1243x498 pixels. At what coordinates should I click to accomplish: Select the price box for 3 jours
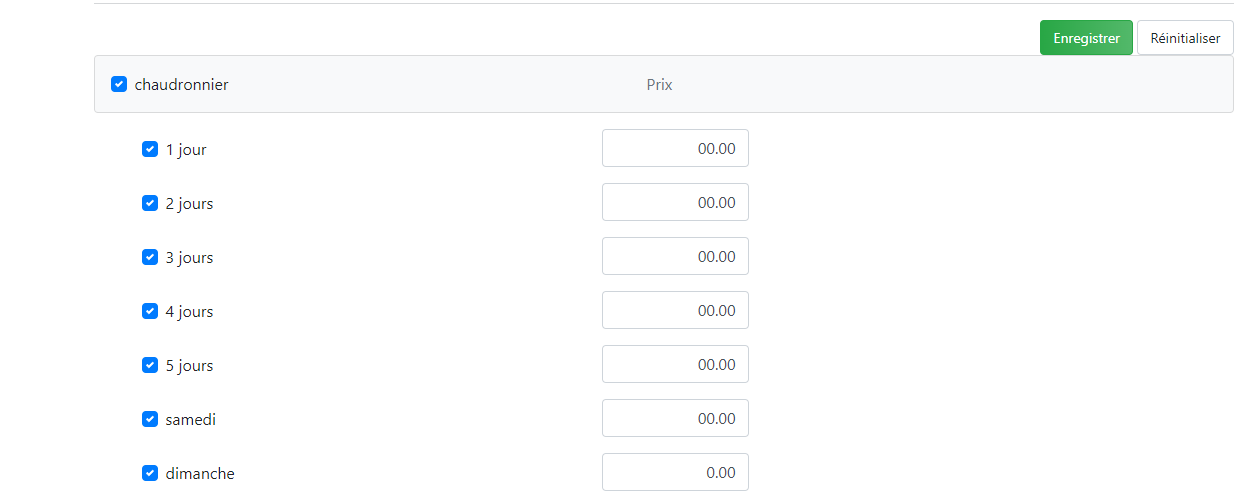(675, 256)
